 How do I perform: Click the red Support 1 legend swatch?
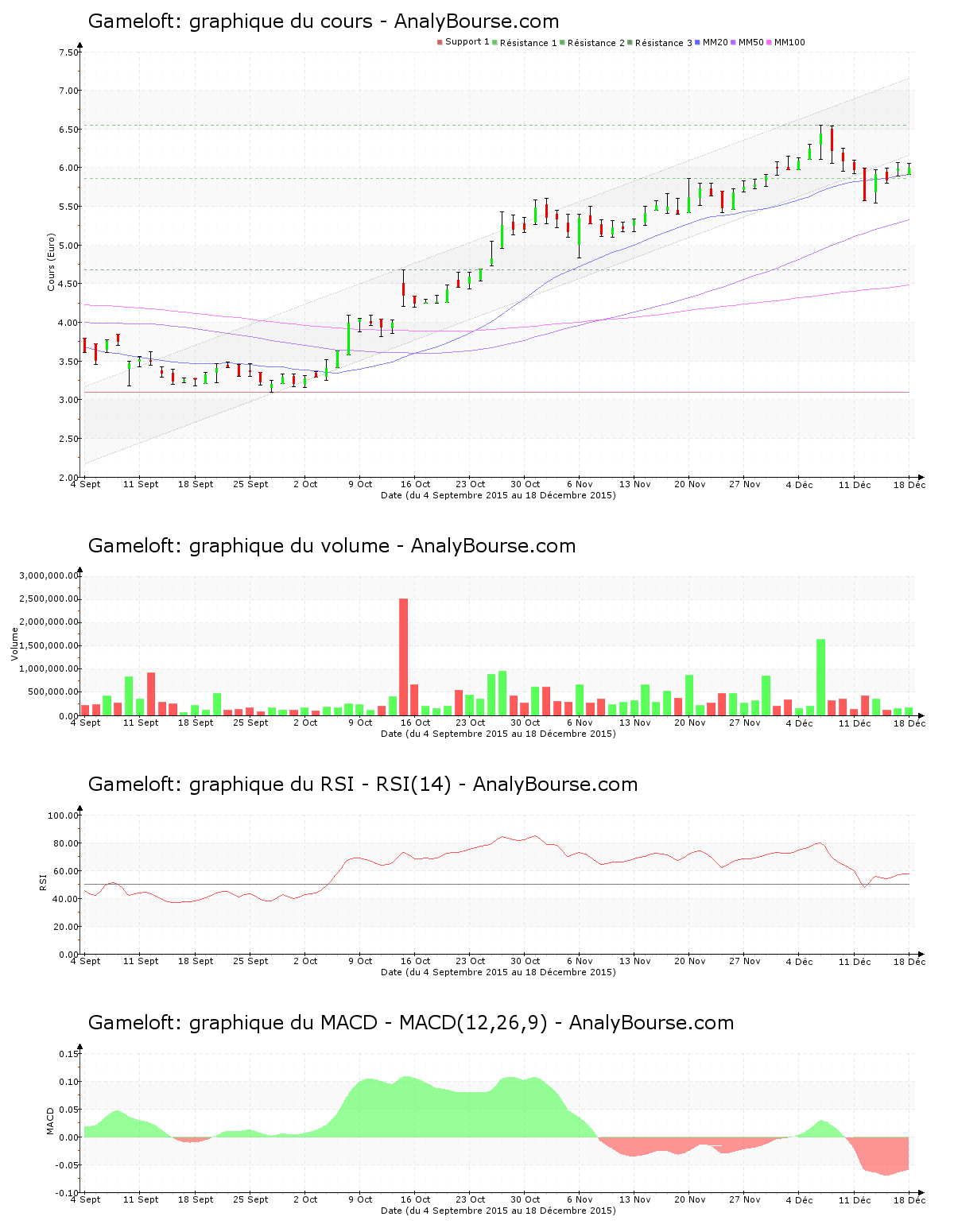point(440,42)
